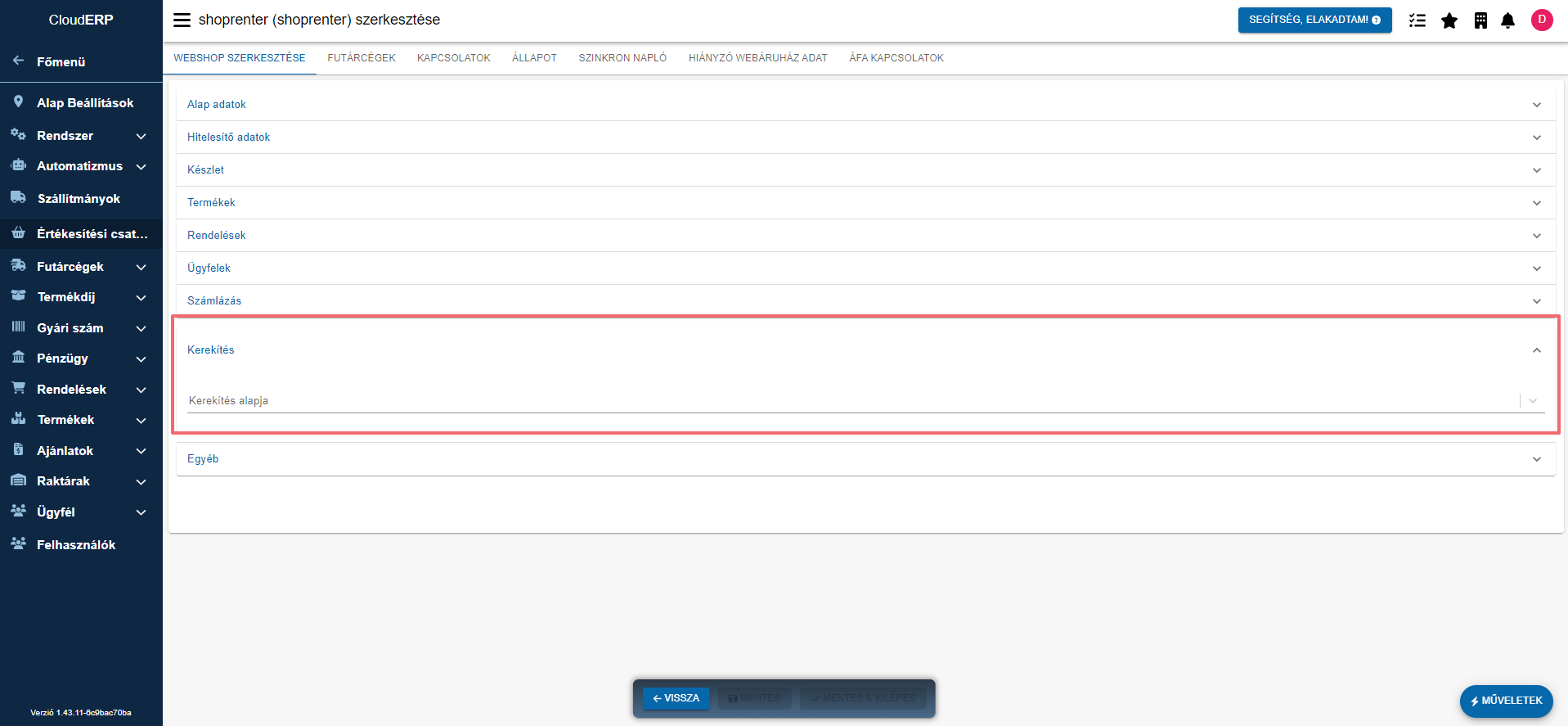This screenshot has height=726, width=1568.
Task: Open favorites via the star icon
Action: pyautogui.click(x=1449, y=20)
